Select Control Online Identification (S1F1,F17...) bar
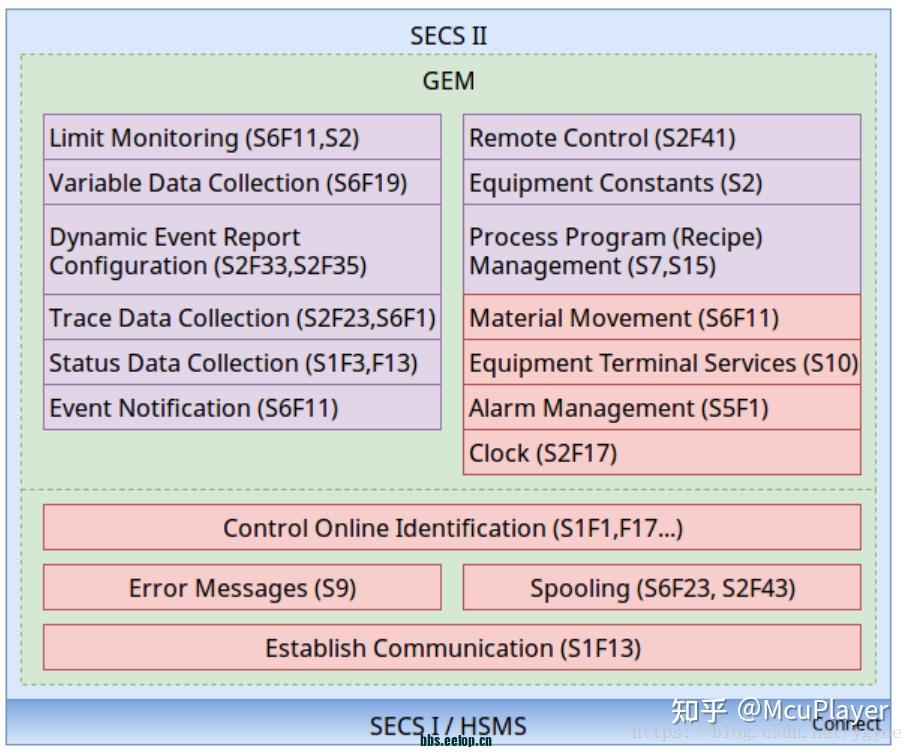913x752 pixels. (452, 528)
